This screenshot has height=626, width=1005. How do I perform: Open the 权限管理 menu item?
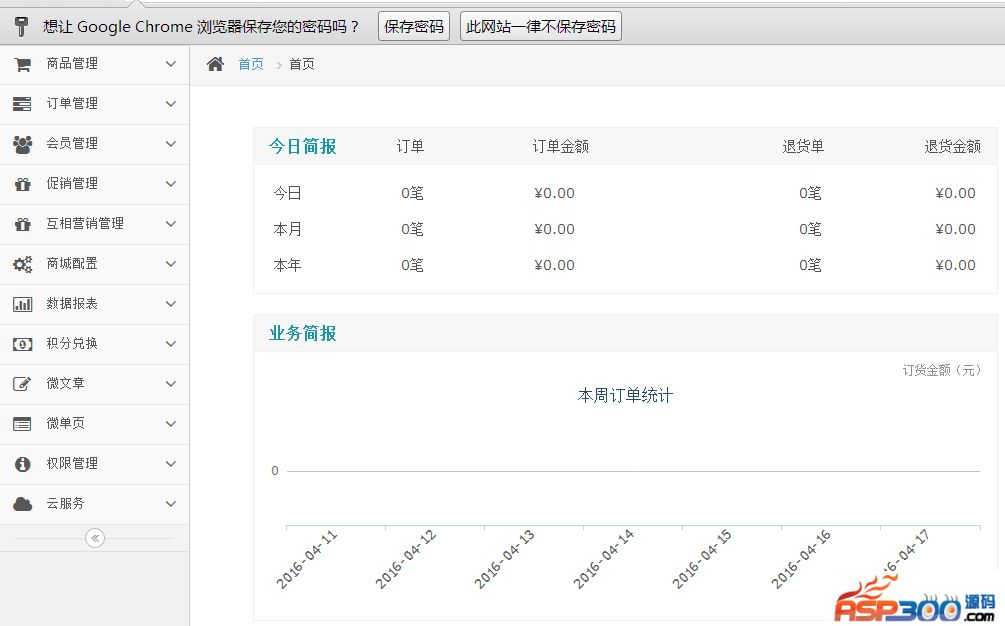[x=72, y=464]
